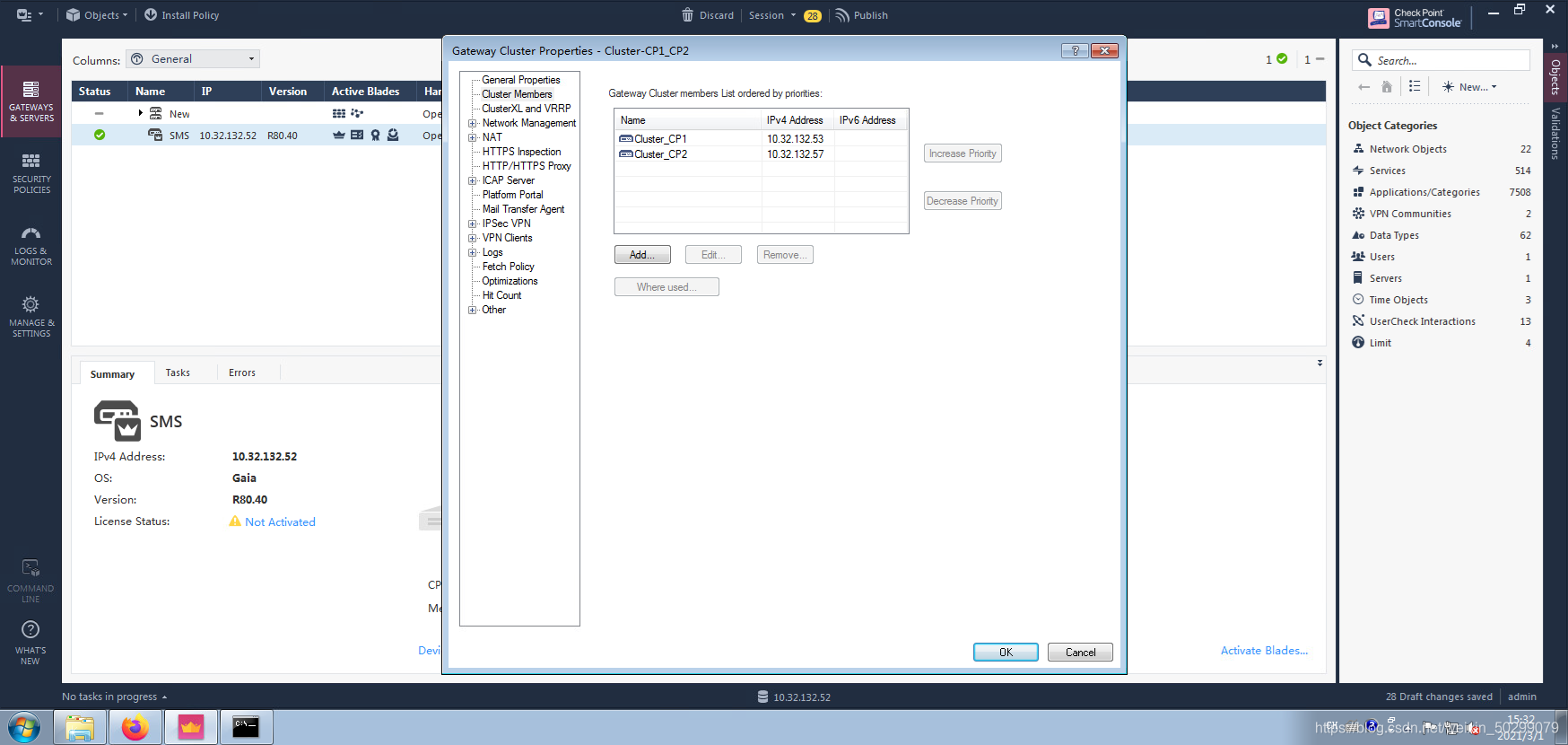Select ClusterXL and VRRP tree item

click(527, 109)
